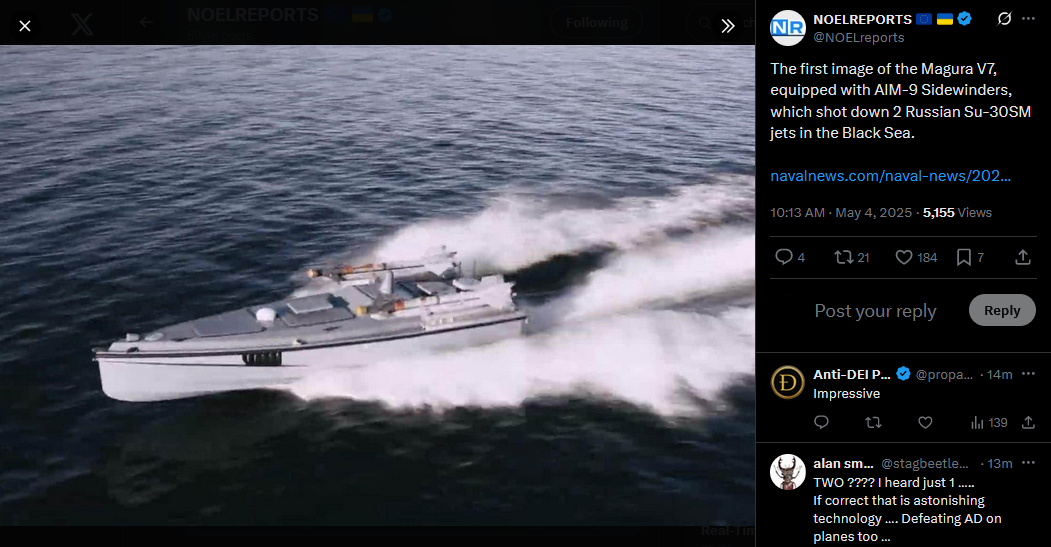Open the 13m timestamp on alan's reply
1051x547 pixels.
point(999,463)
